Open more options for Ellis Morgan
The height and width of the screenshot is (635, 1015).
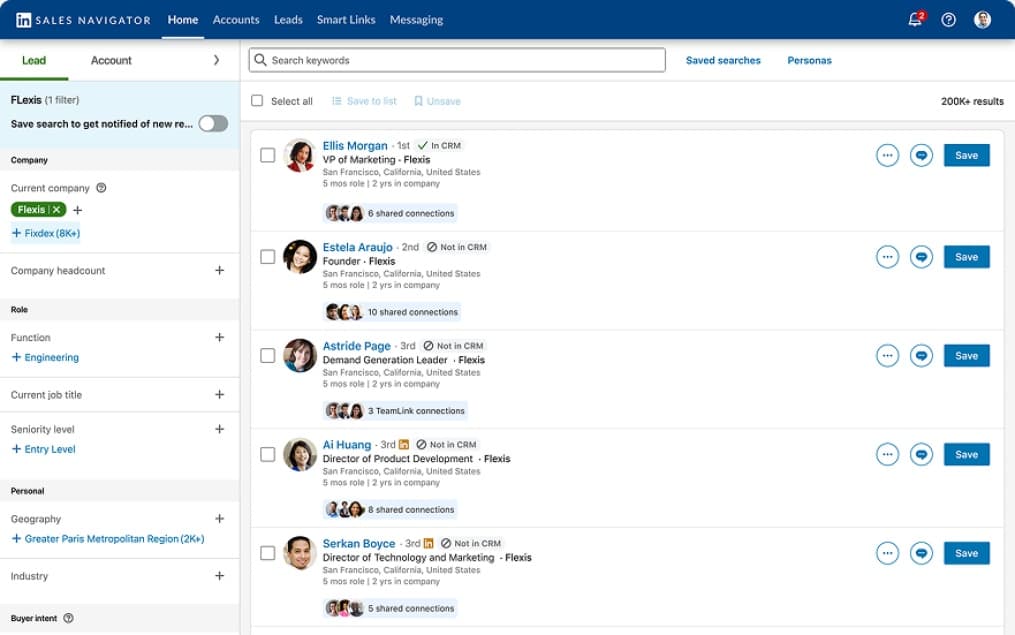click(x=887, y=155)
